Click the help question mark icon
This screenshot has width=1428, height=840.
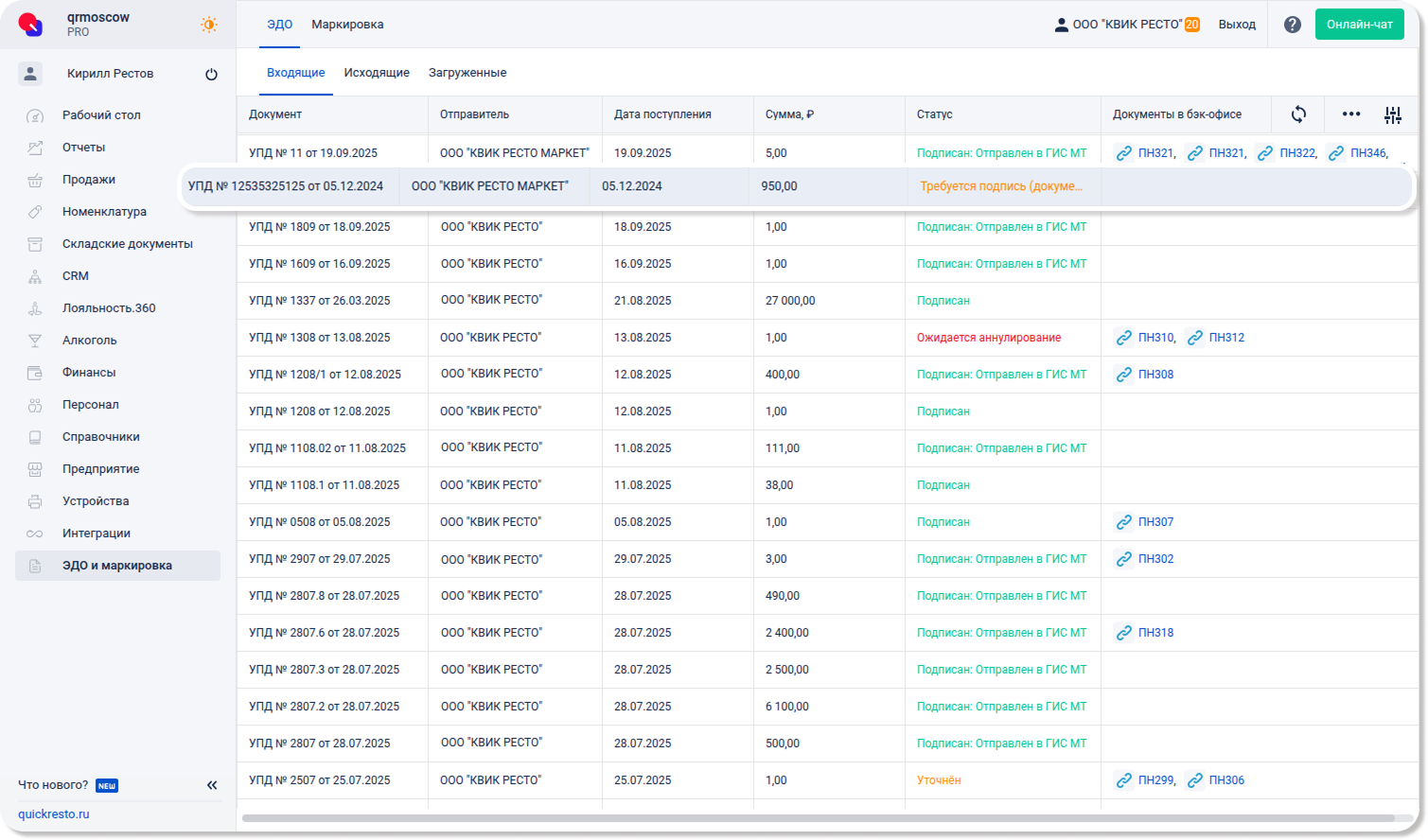pos(1292,25)
